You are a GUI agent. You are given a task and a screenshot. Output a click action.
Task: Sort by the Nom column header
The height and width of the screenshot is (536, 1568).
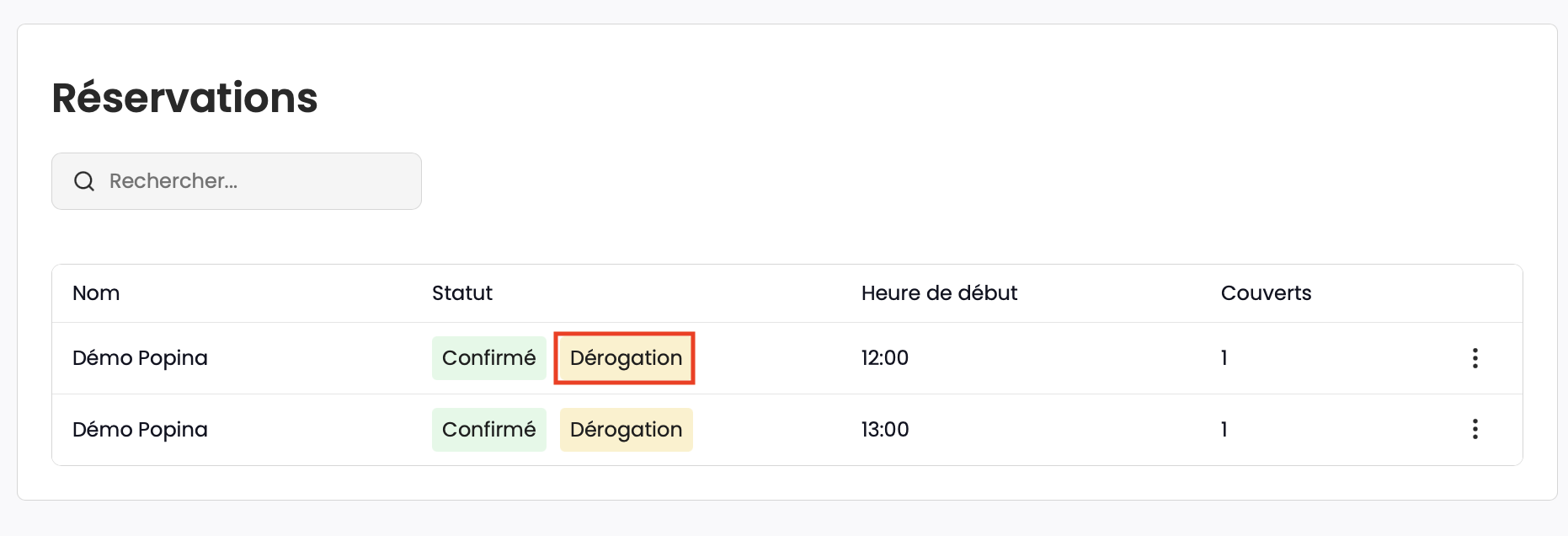pyautogui.click(x=96, y=293)
